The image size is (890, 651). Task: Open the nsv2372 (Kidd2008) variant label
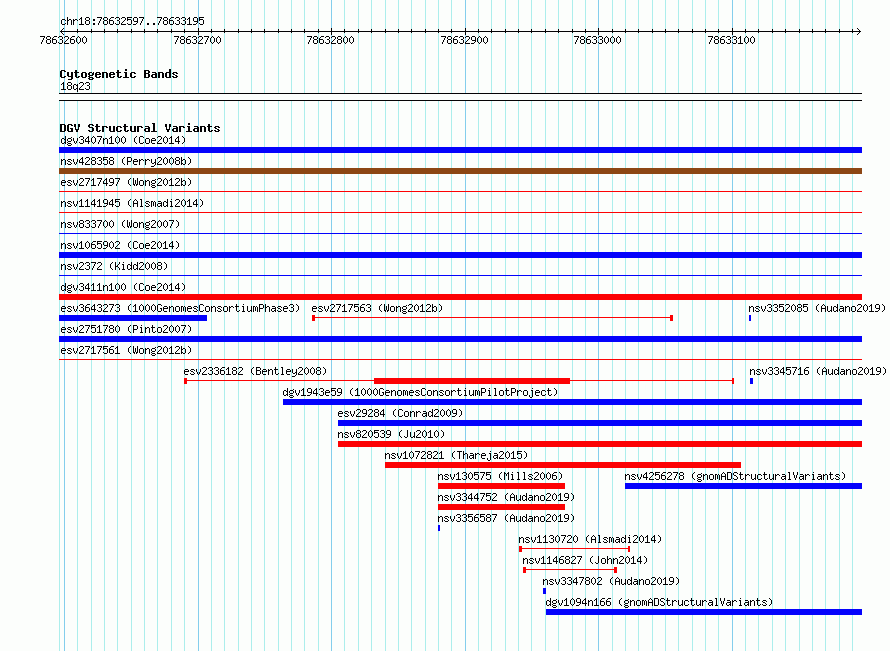tap(114, 266)
